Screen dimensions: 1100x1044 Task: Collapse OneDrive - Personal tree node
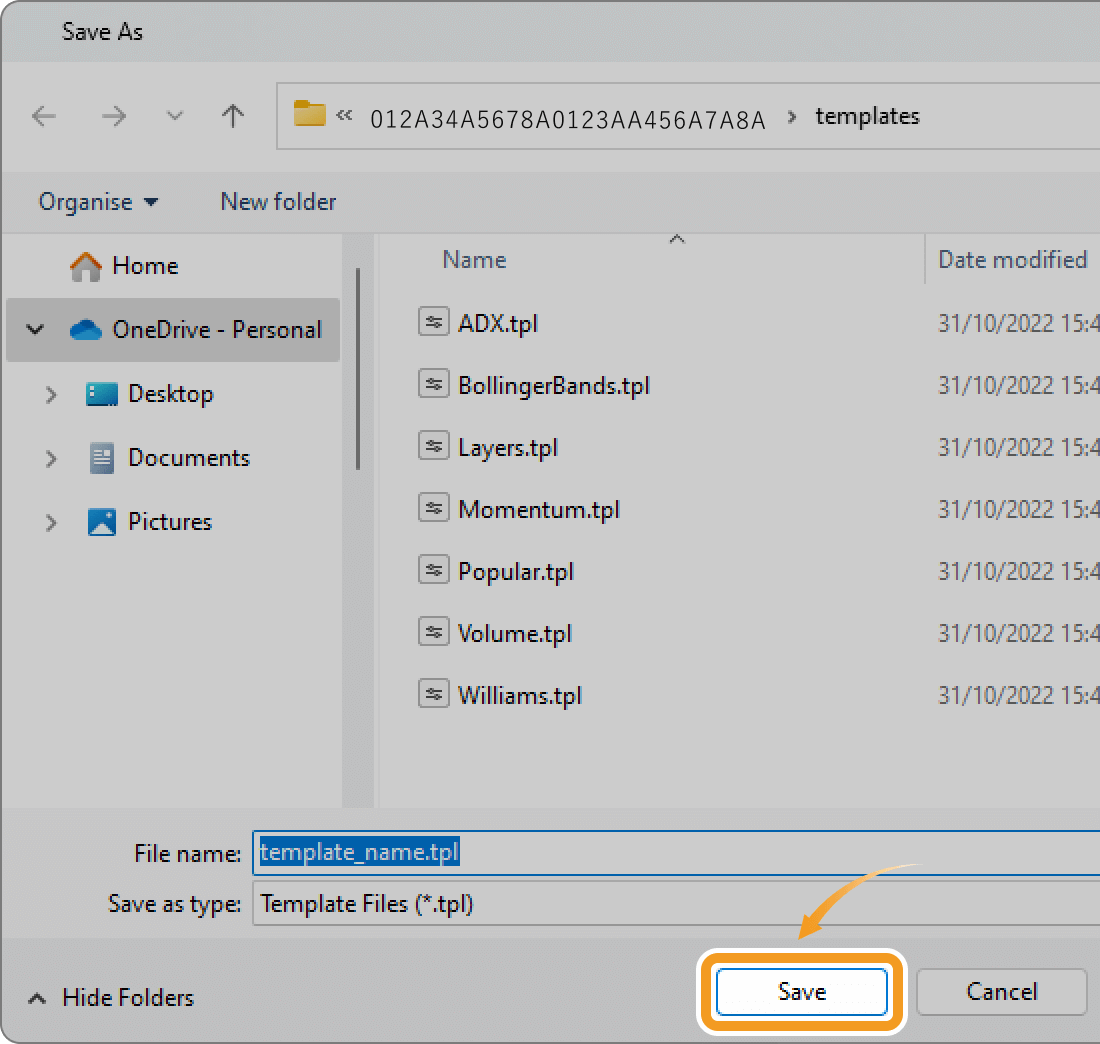[35, 329]
